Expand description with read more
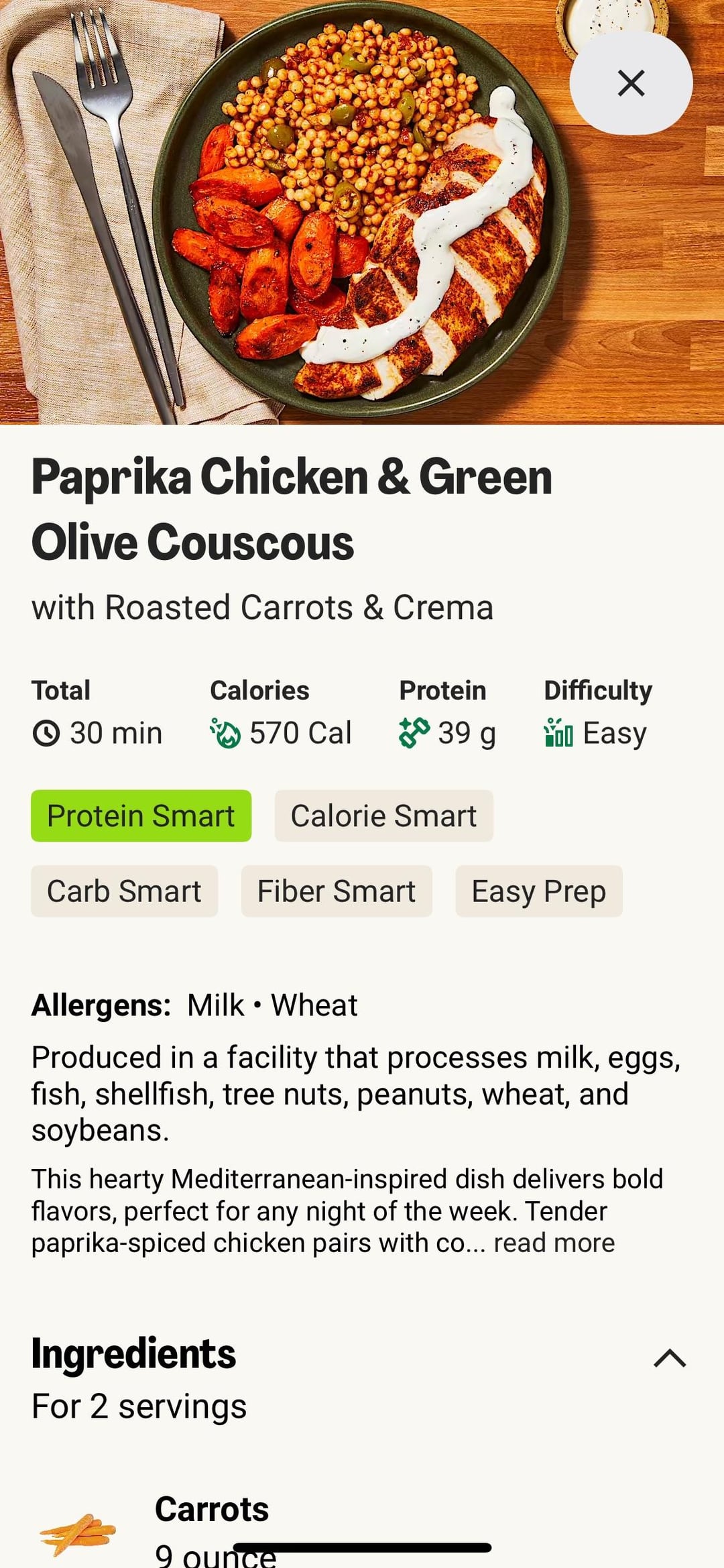724x1568 pixels. click(x=554, y=1243)
